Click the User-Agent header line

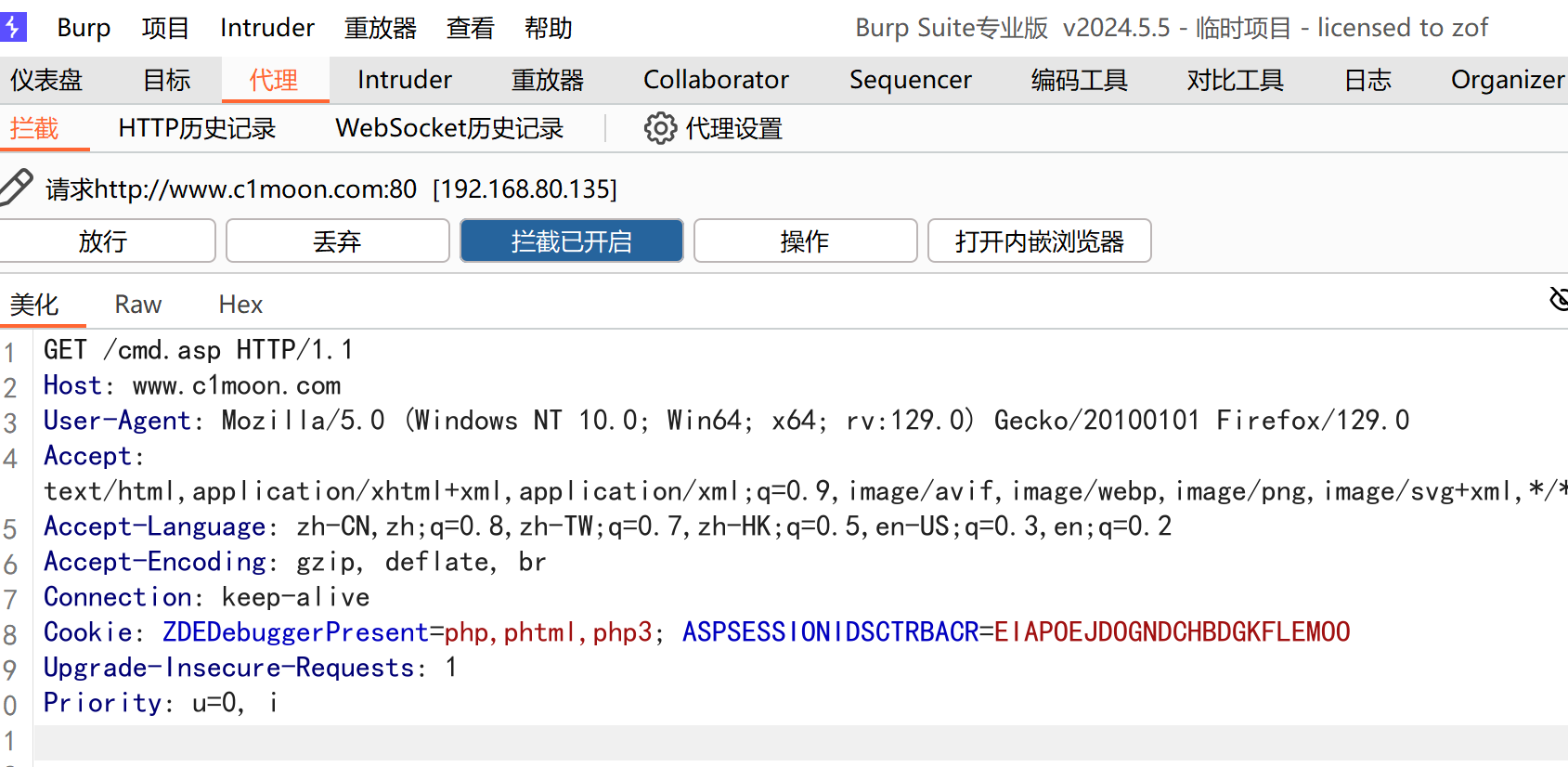[726, 421]
